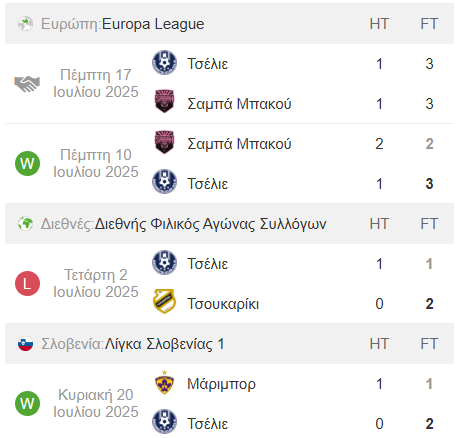Click the red L badge for 2 July

click(x=27, y=283)
